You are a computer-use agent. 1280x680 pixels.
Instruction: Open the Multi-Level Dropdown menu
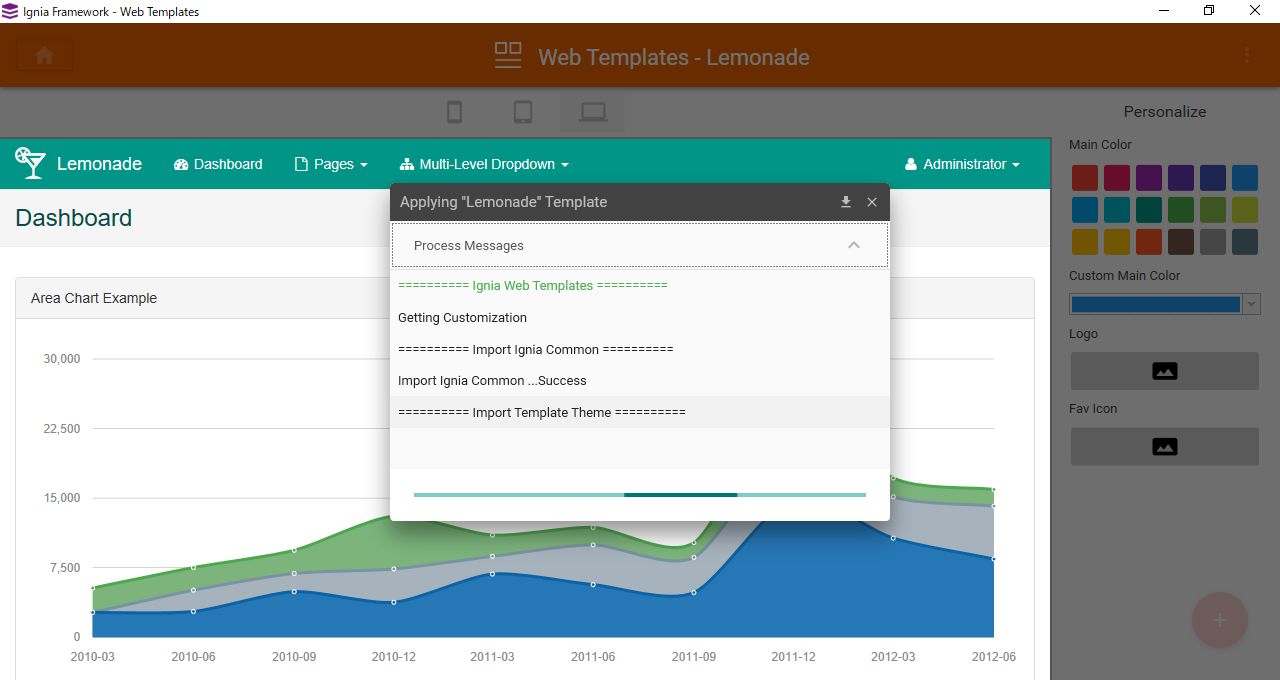[484, 164]
